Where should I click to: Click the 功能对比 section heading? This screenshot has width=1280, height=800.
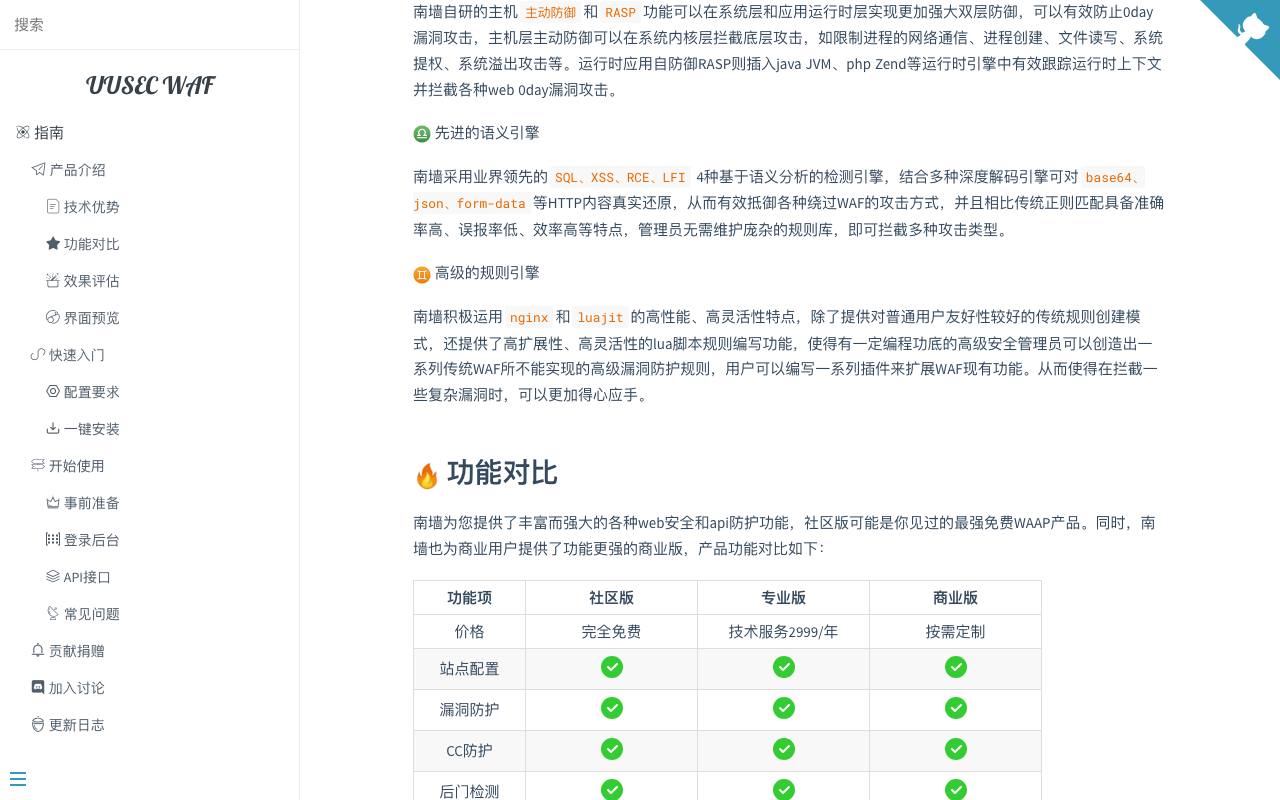[502, 473]
